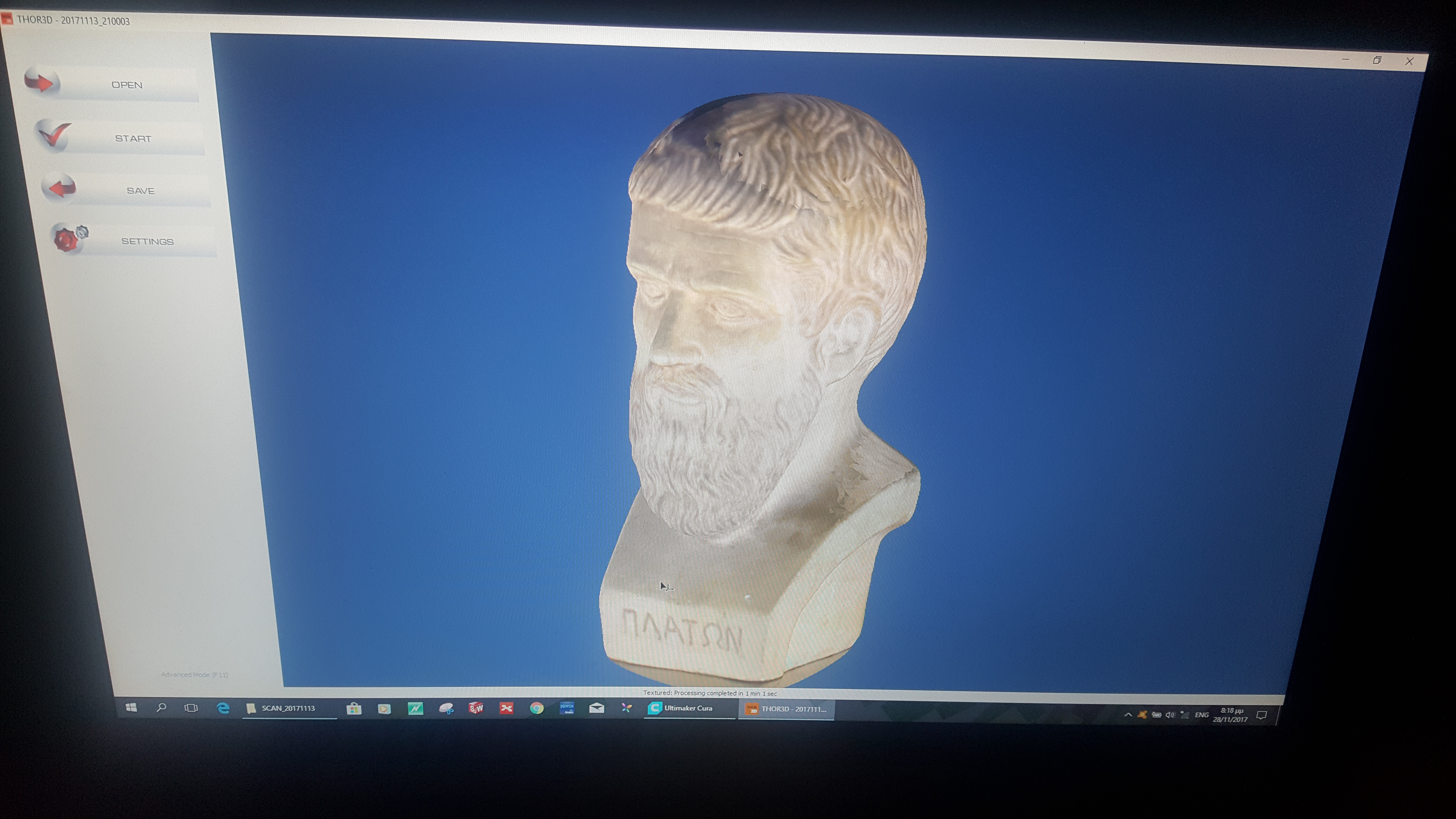Open the Windows Start menu

coord(131,708)
